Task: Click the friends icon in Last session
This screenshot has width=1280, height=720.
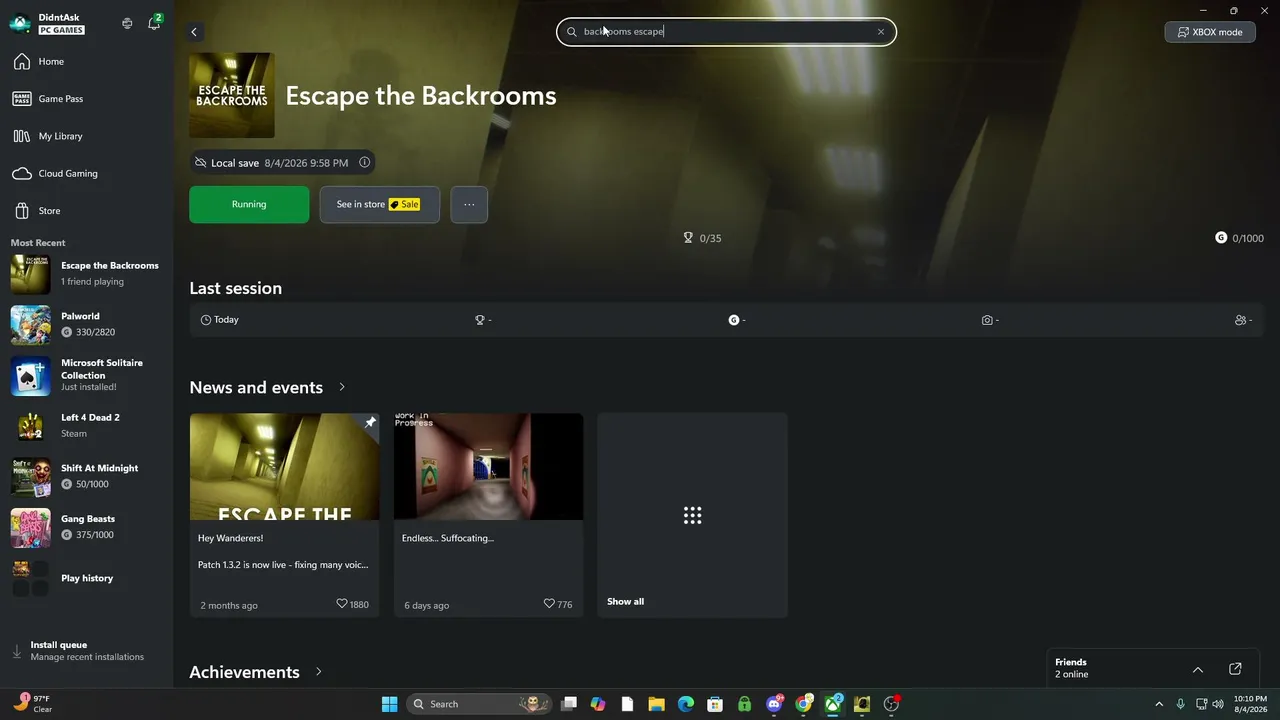Action: 1240,320
